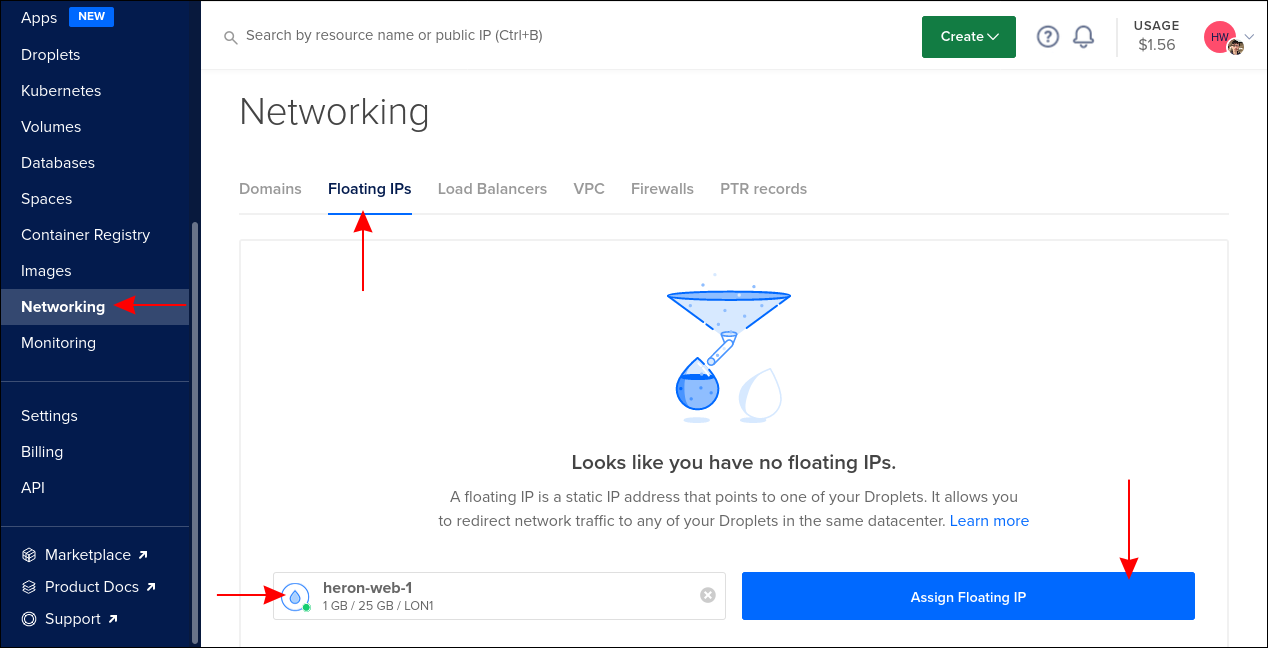The image size is (1268, 648).
Task: Click the Assign Floating IP button
Action: click(967, 595)
